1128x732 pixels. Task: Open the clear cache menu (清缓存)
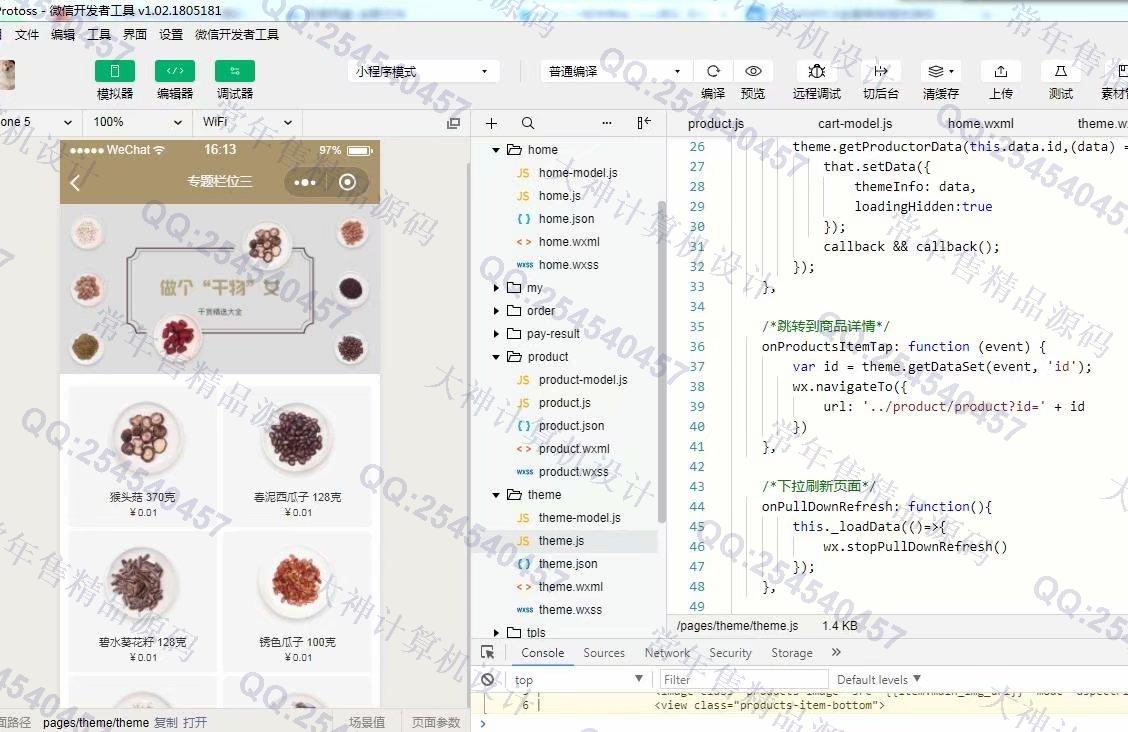pyautogui.click(x=940, y=71)
